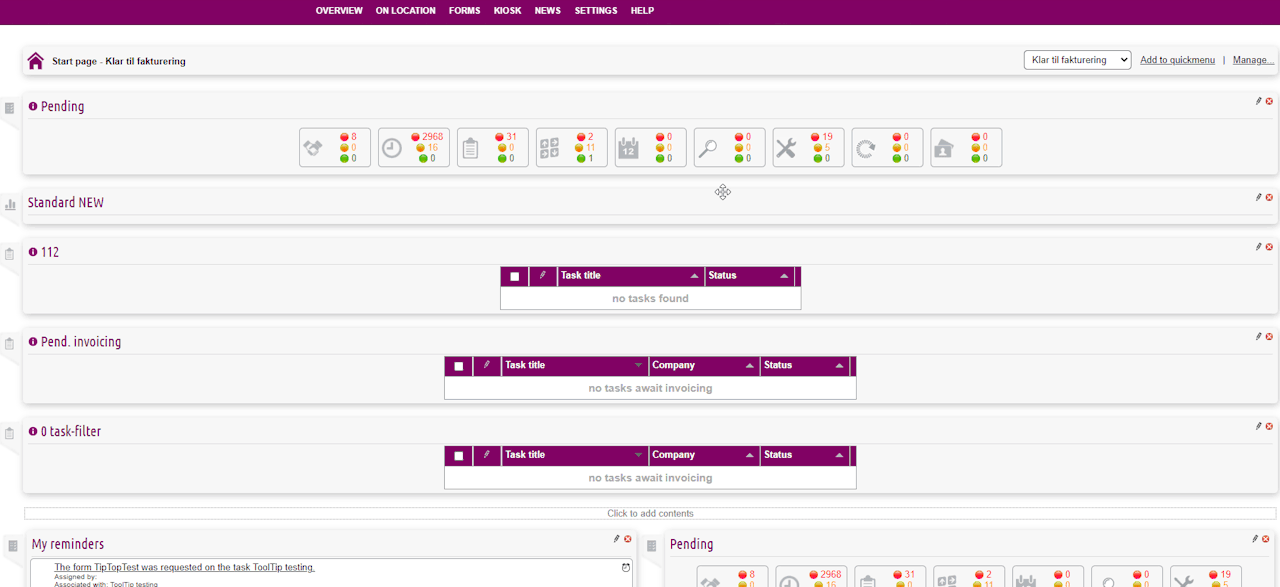Screen dimensions: 1280x587
Task: Open the ON LOCATION menu
Action: [405, 11]
